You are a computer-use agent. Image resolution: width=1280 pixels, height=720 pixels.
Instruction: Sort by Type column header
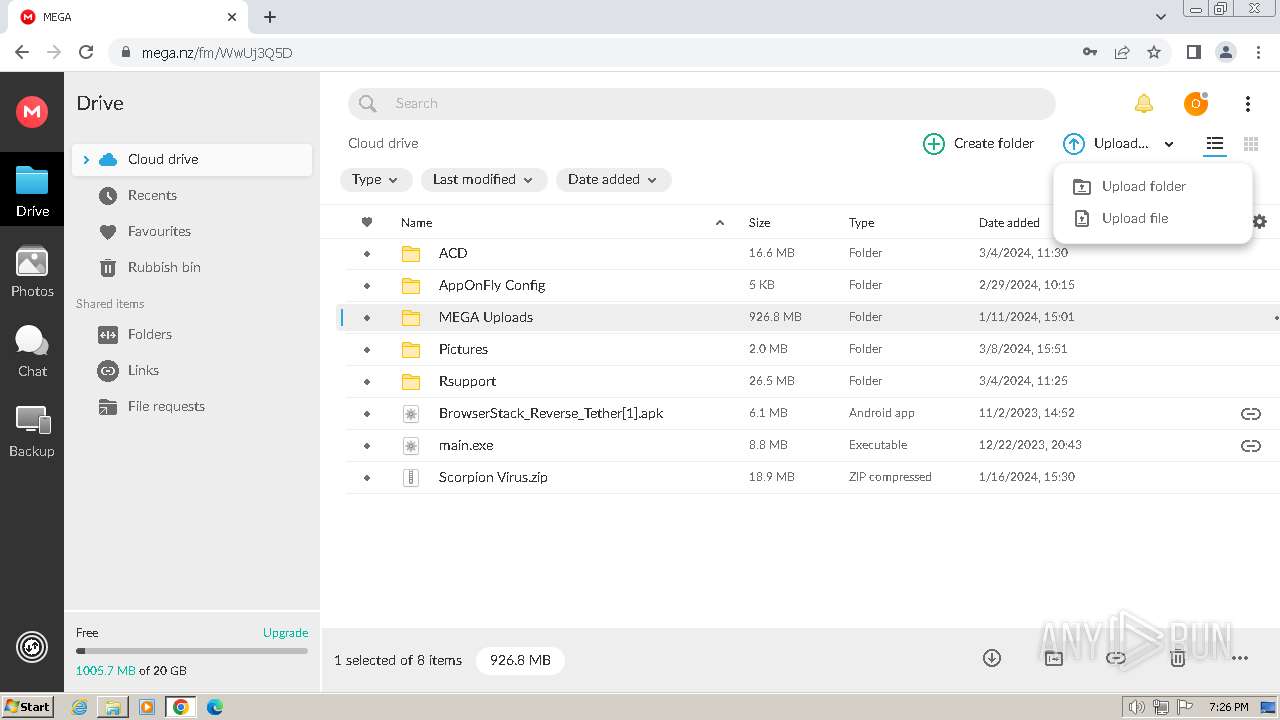[861, 222]
